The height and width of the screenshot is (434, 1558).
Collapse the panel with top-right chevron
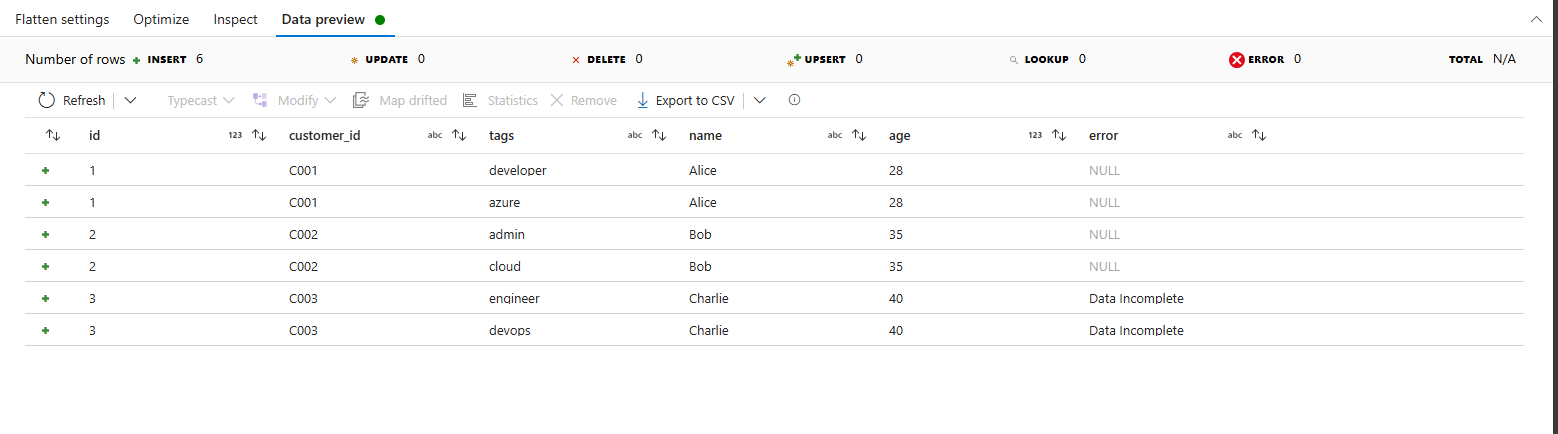coord(1536,19)
